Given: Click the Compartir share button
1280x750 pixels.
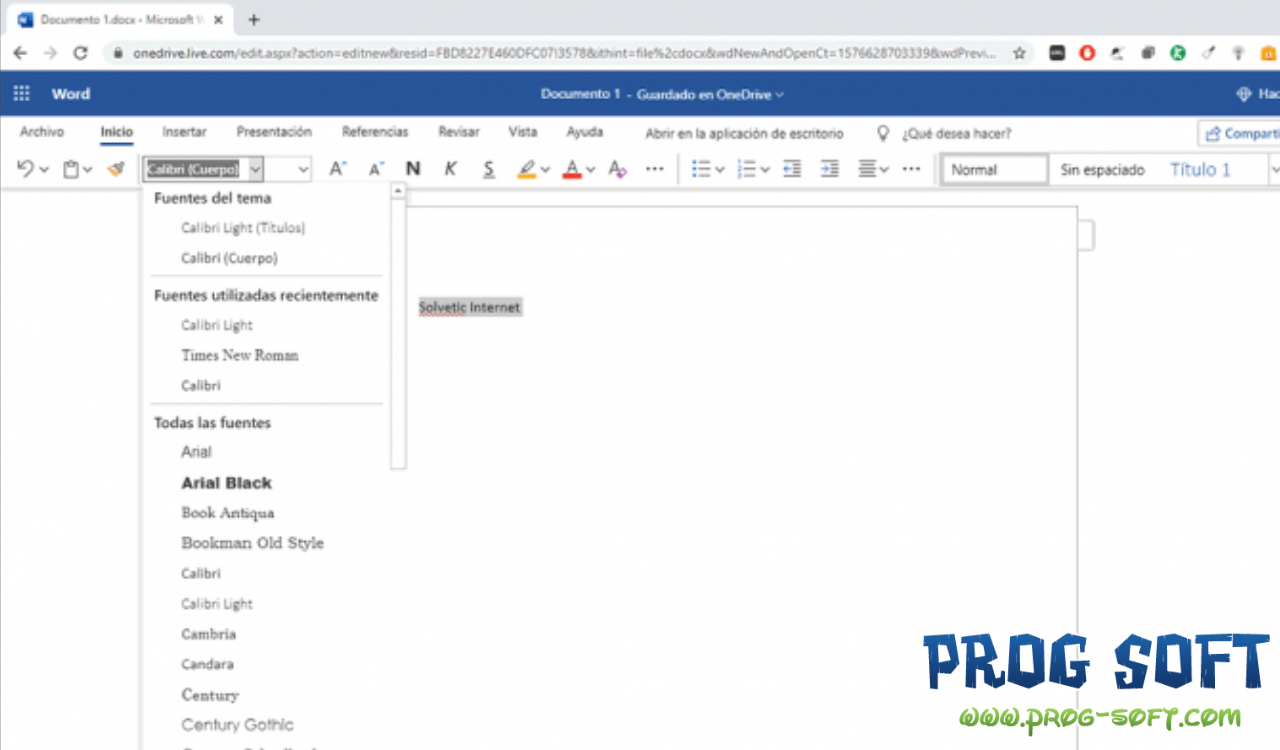Looking at the screenshot, I should [x=1240, y=133].
